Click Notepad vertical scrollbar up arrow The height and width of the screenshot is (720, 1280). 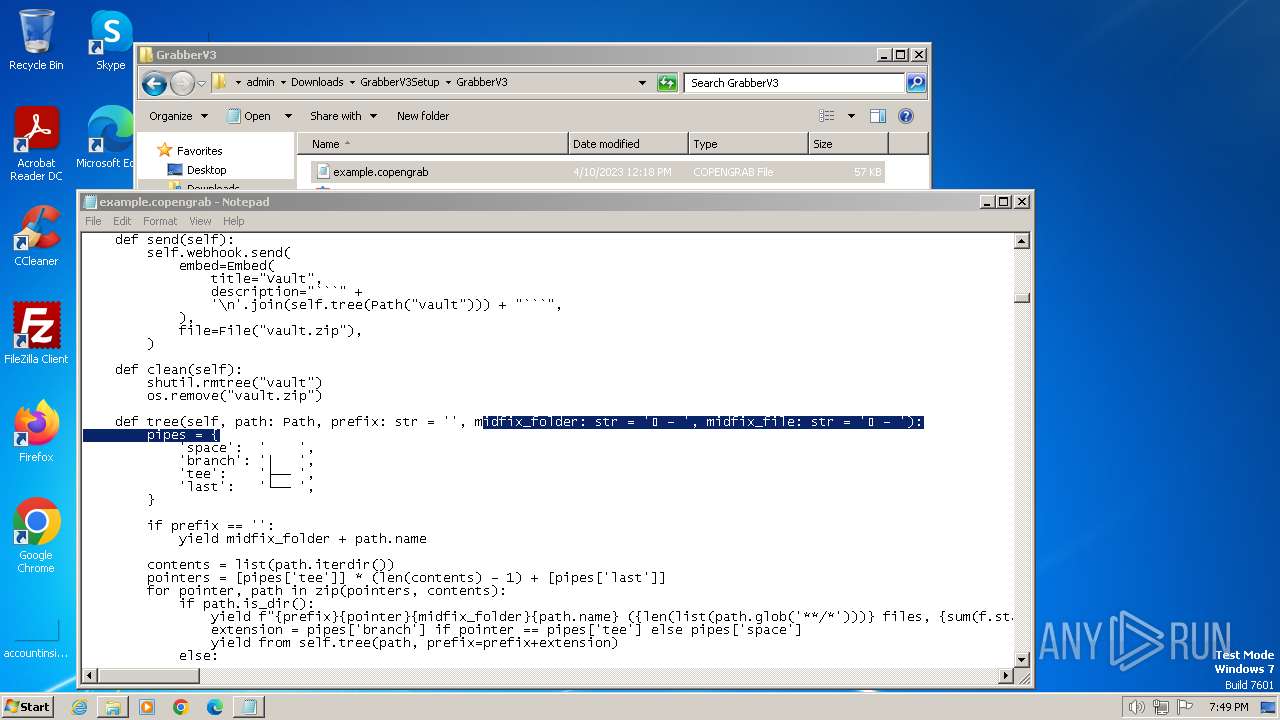1022,241
